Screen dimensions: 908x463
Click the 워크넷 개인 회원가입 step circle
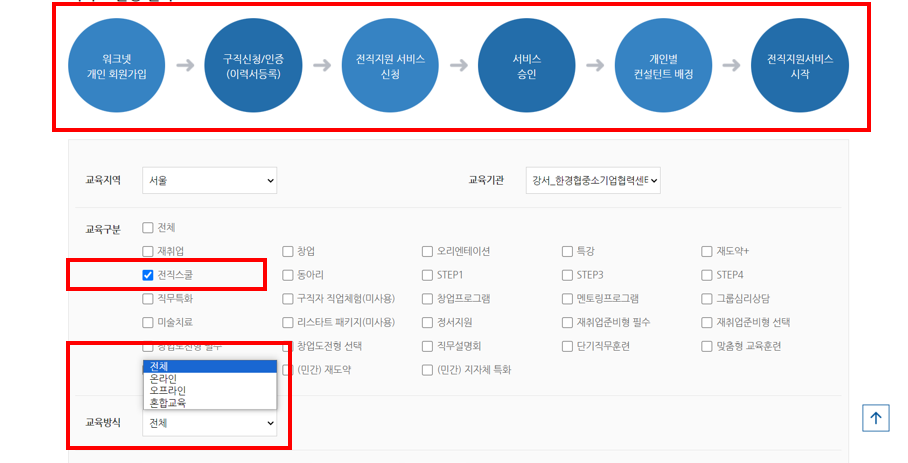click(x=116, y=65)
